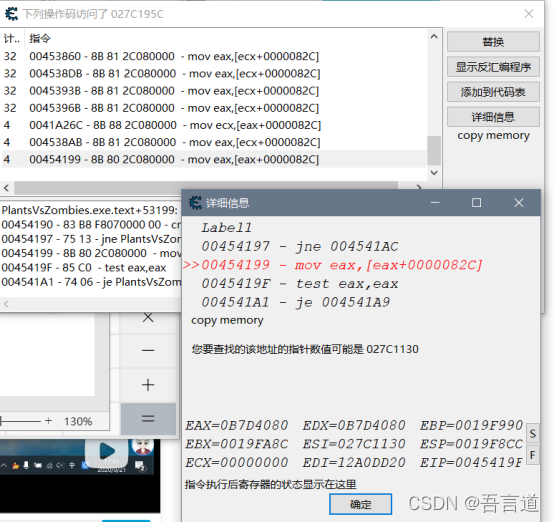Select the row with address 0045396B
The image size is (554, 522).
click(214, 108)
